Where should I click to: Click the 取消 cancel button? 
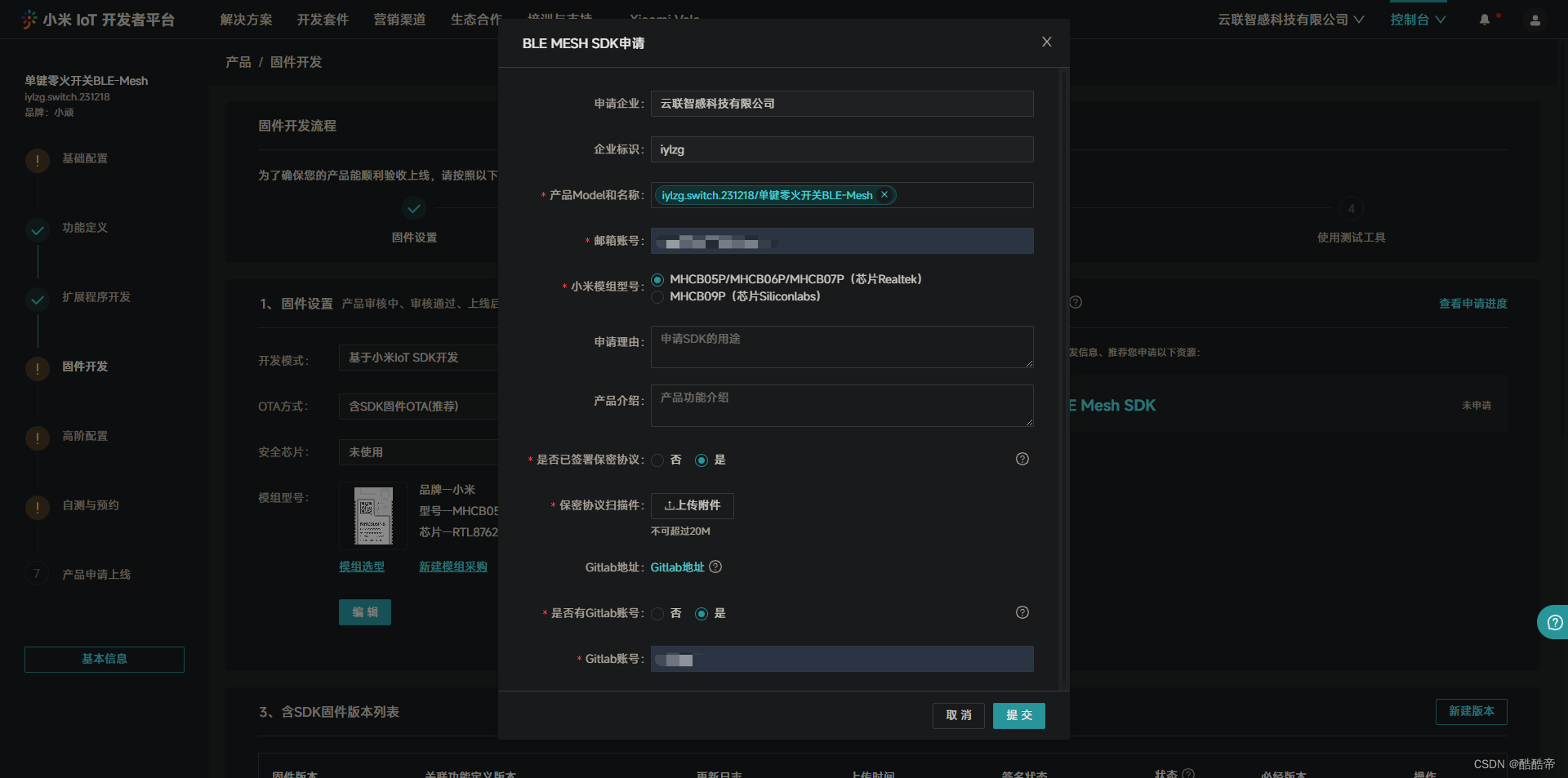[958, 715]
